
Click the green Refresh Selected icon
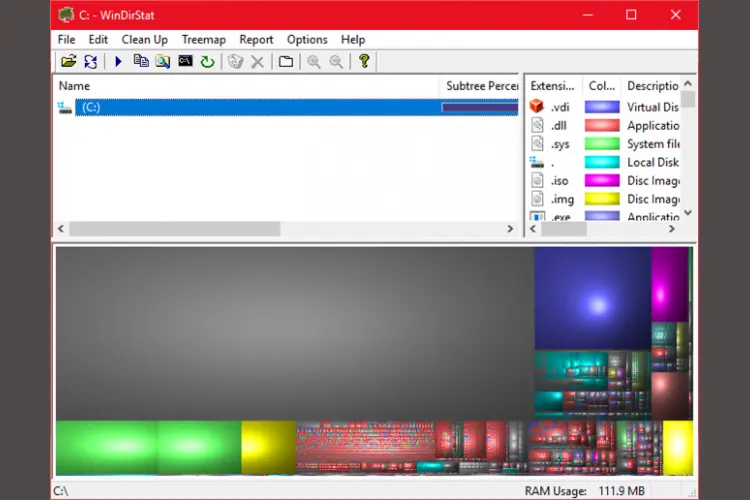[208, 61]
